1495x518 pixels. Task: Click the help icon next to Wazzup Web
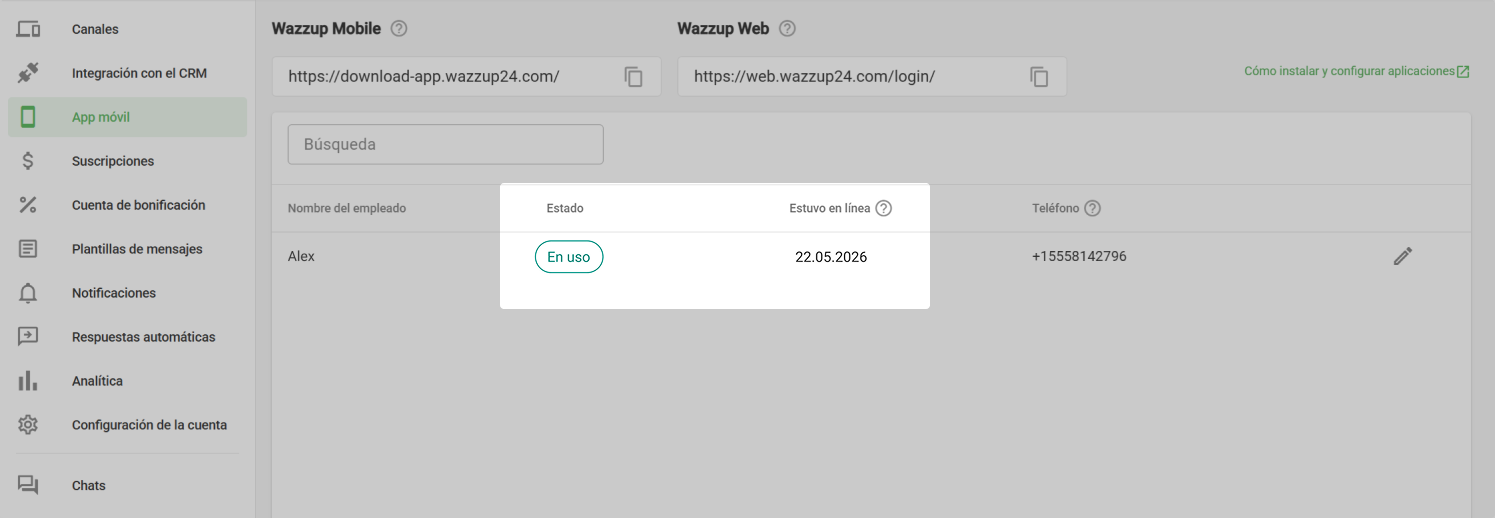click(x=787, y=29)
